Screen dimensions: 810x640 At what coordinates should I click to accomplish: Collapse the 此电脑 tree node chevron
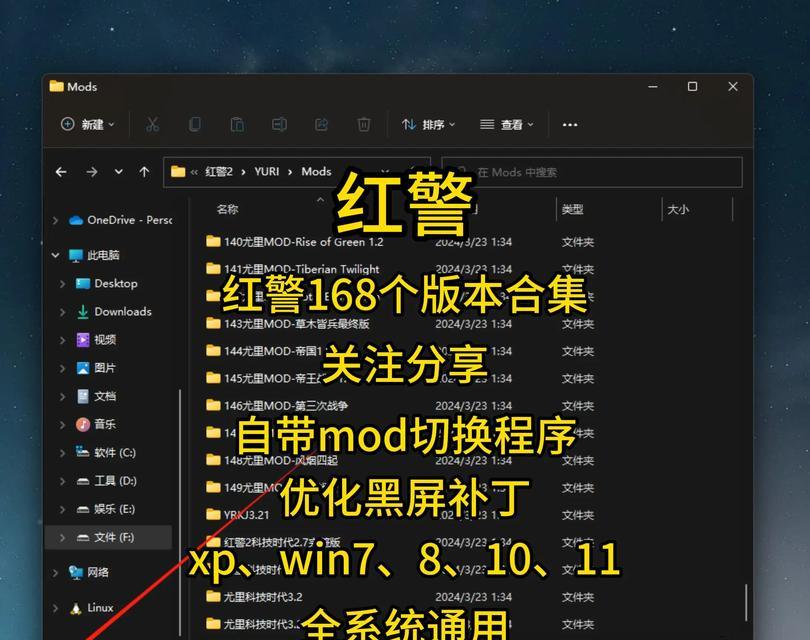tap(55, 255)
